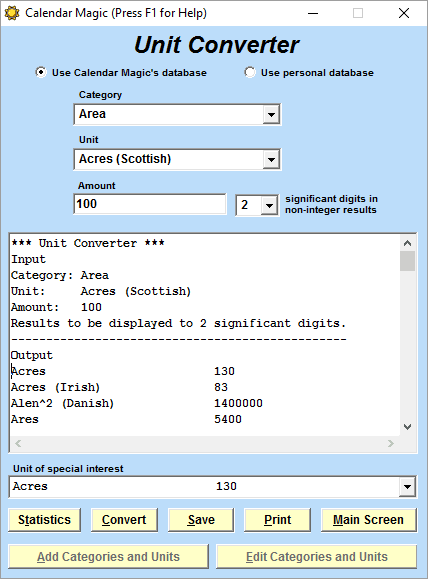Click the horizontal scroll right arrow
This screenshot has height=579, width=428.
point(391,443)
